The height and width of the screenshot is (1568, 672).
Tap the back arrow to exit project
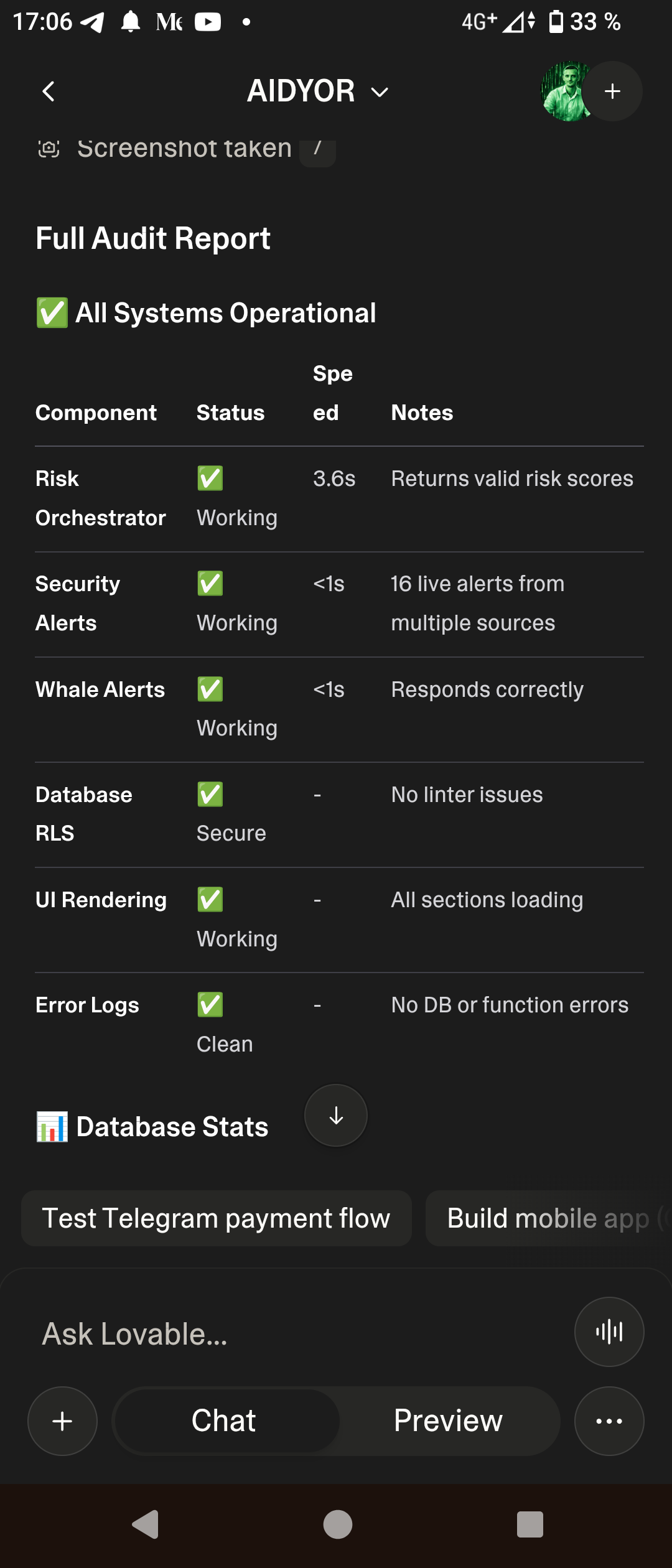(49, 91)
